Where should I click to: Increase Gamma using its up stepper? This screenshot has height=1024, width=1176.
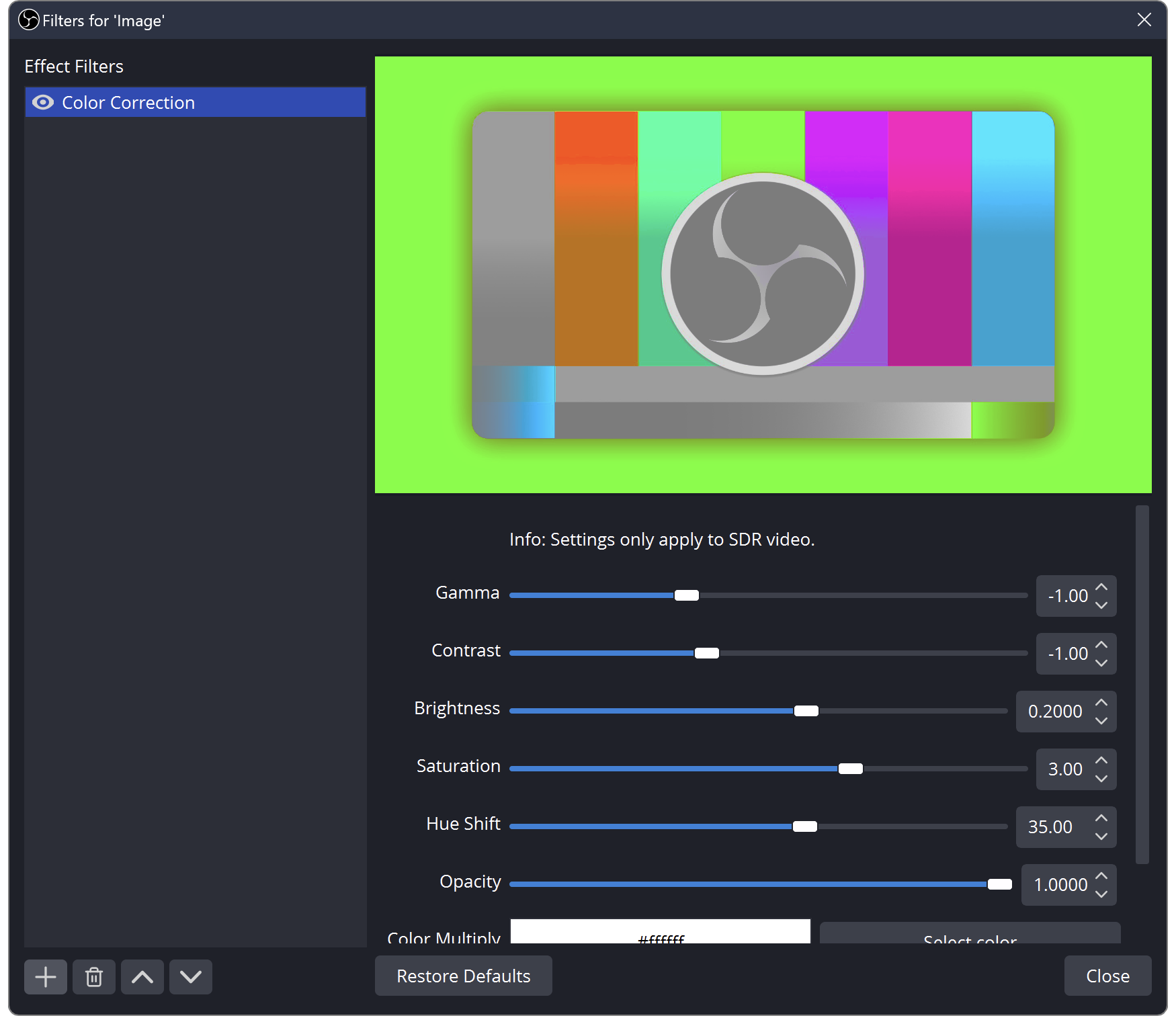click(1101, 587)
